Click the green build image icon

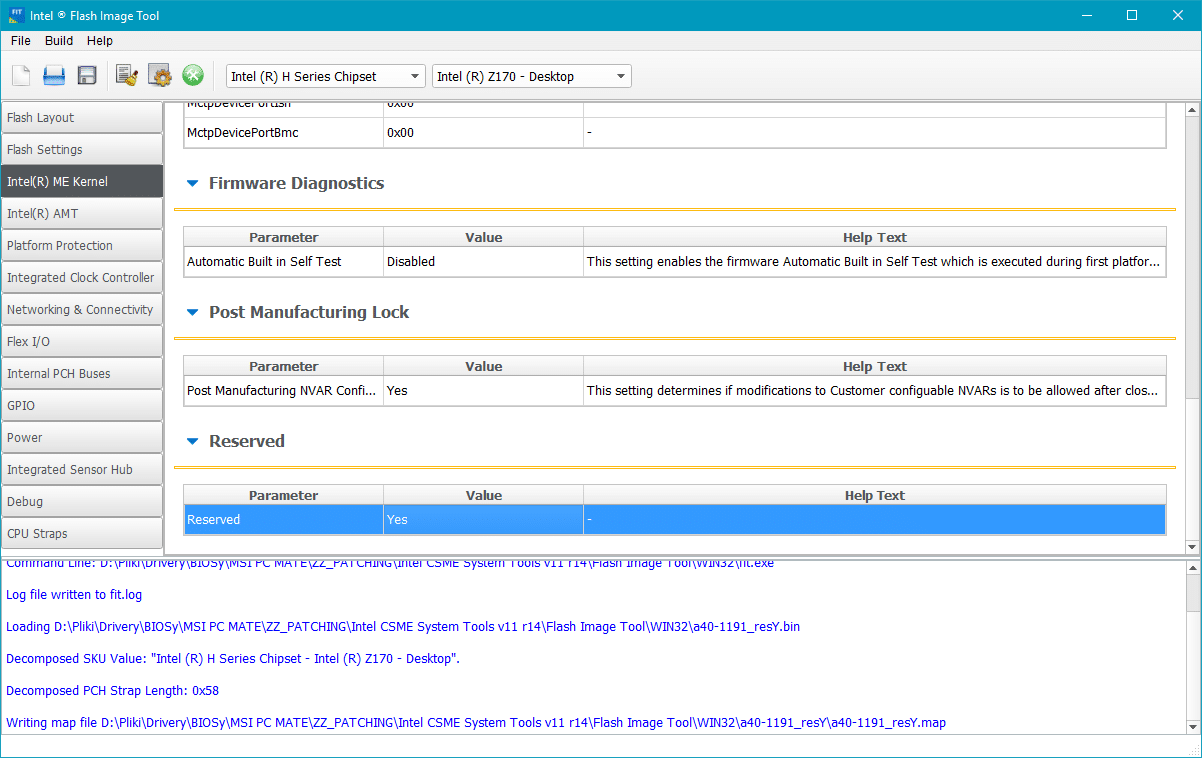click(x=192, y=76)
